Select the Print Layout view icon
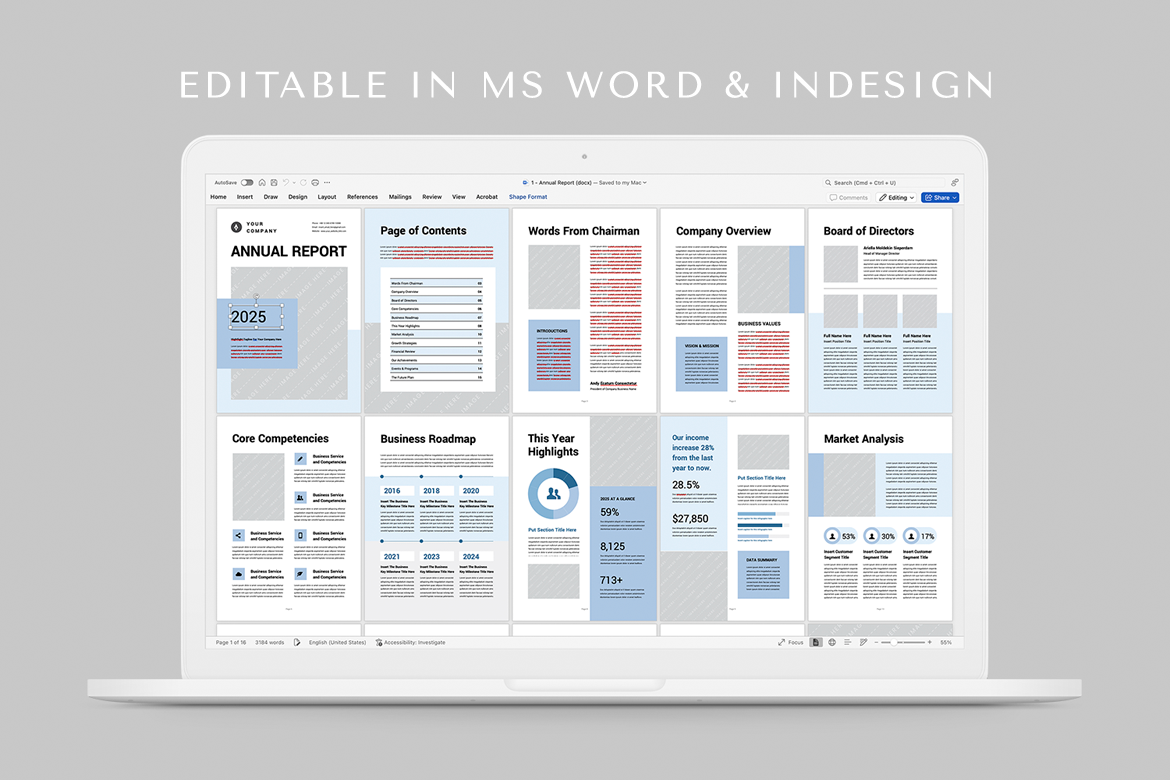 click(817, 642)
